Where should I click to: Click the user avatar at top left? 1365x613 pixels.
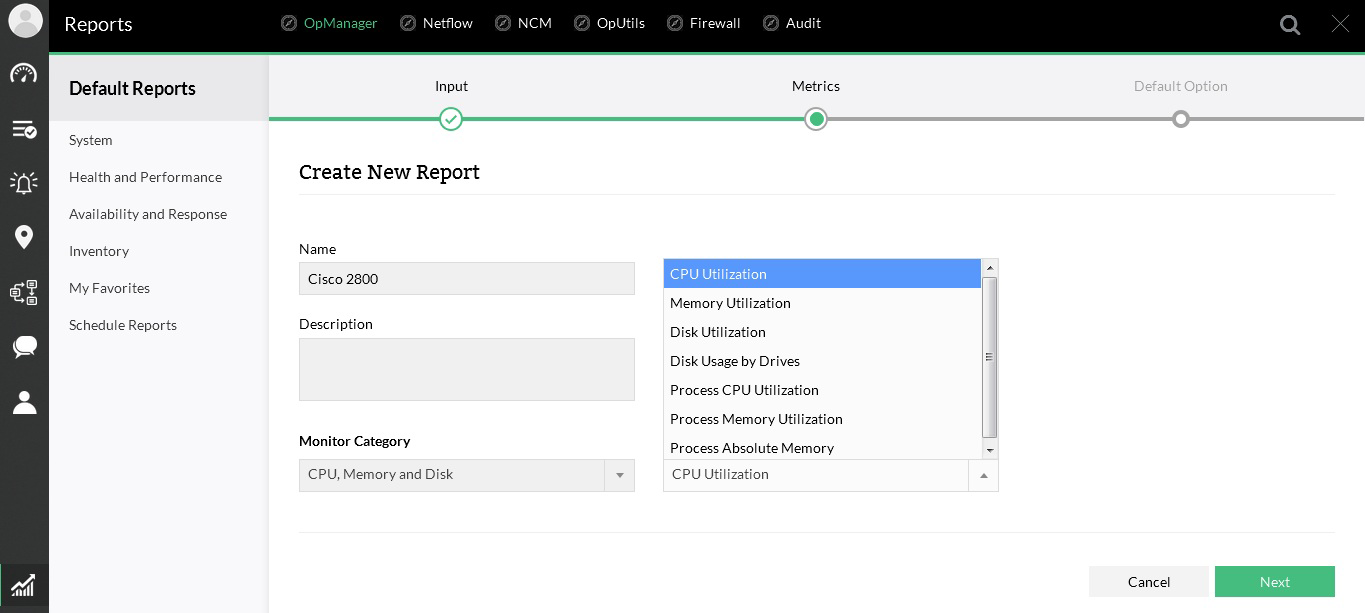tap(25, 21)
